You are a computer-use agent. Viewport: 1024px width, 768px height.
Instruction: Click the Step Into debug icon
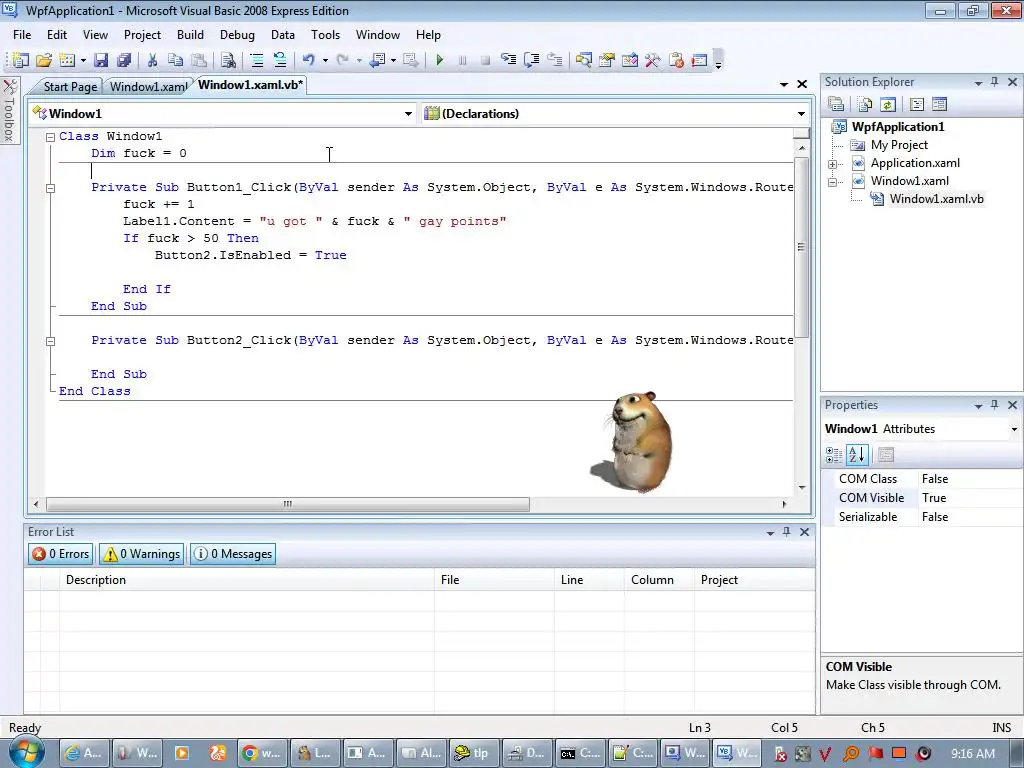[509, 60]
